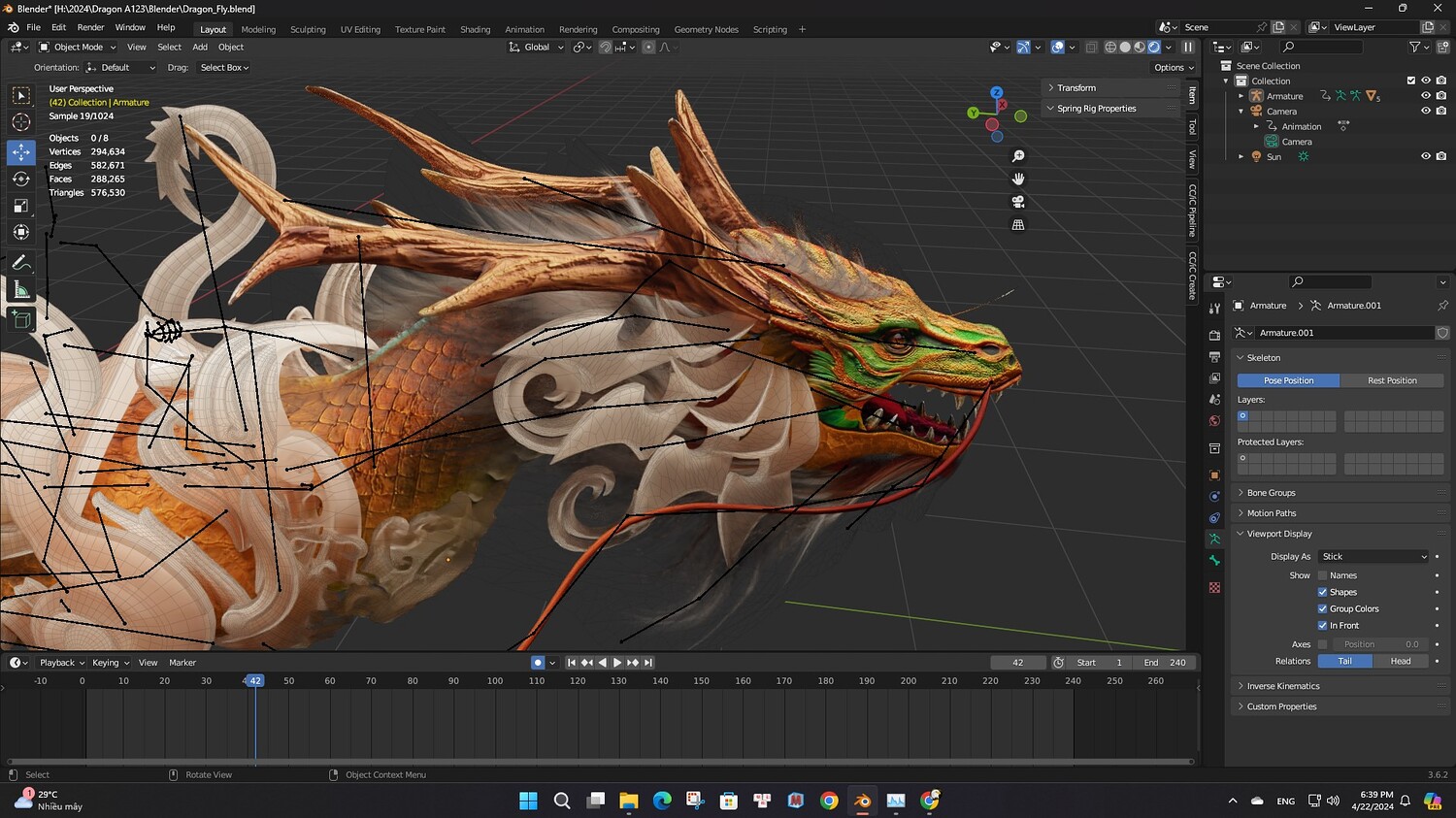Switch to the Sculpting workspace tab
Viewport: 1456px width, 818px height.
pyautogui.click(x=308, y=29)
